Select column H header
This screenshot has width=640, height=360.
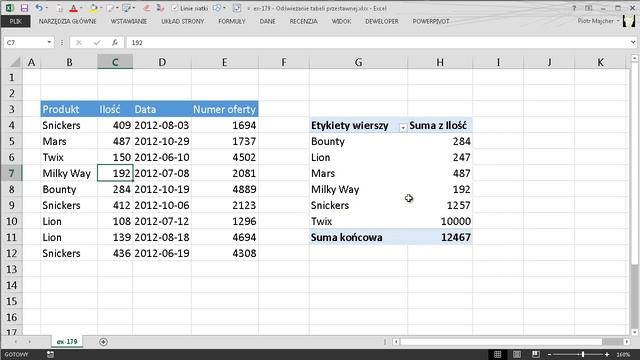point(440,62)
